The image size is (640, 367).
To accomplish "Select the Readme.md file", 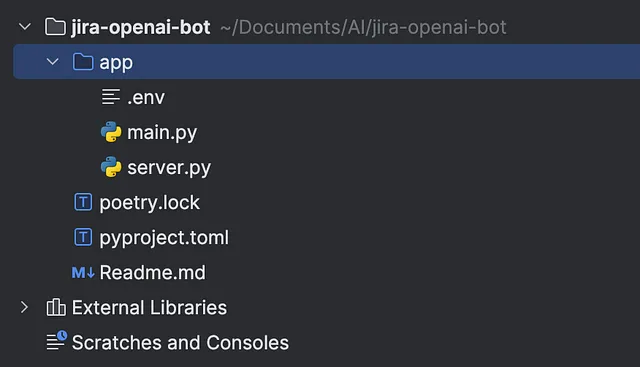I will (153, 272).
